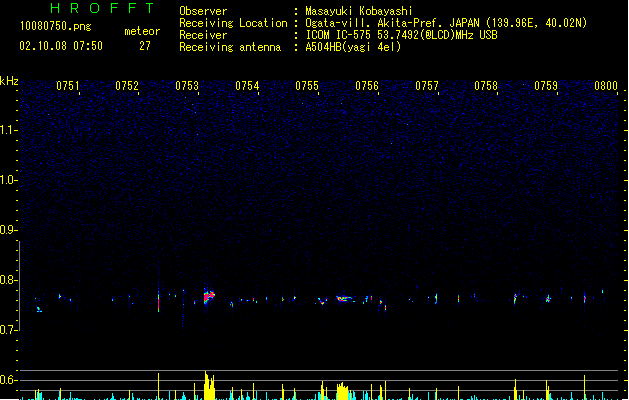Screen dimensions: 629x400
Task: Click the 0.6 kHz axis label
Action: pos(9,380)
